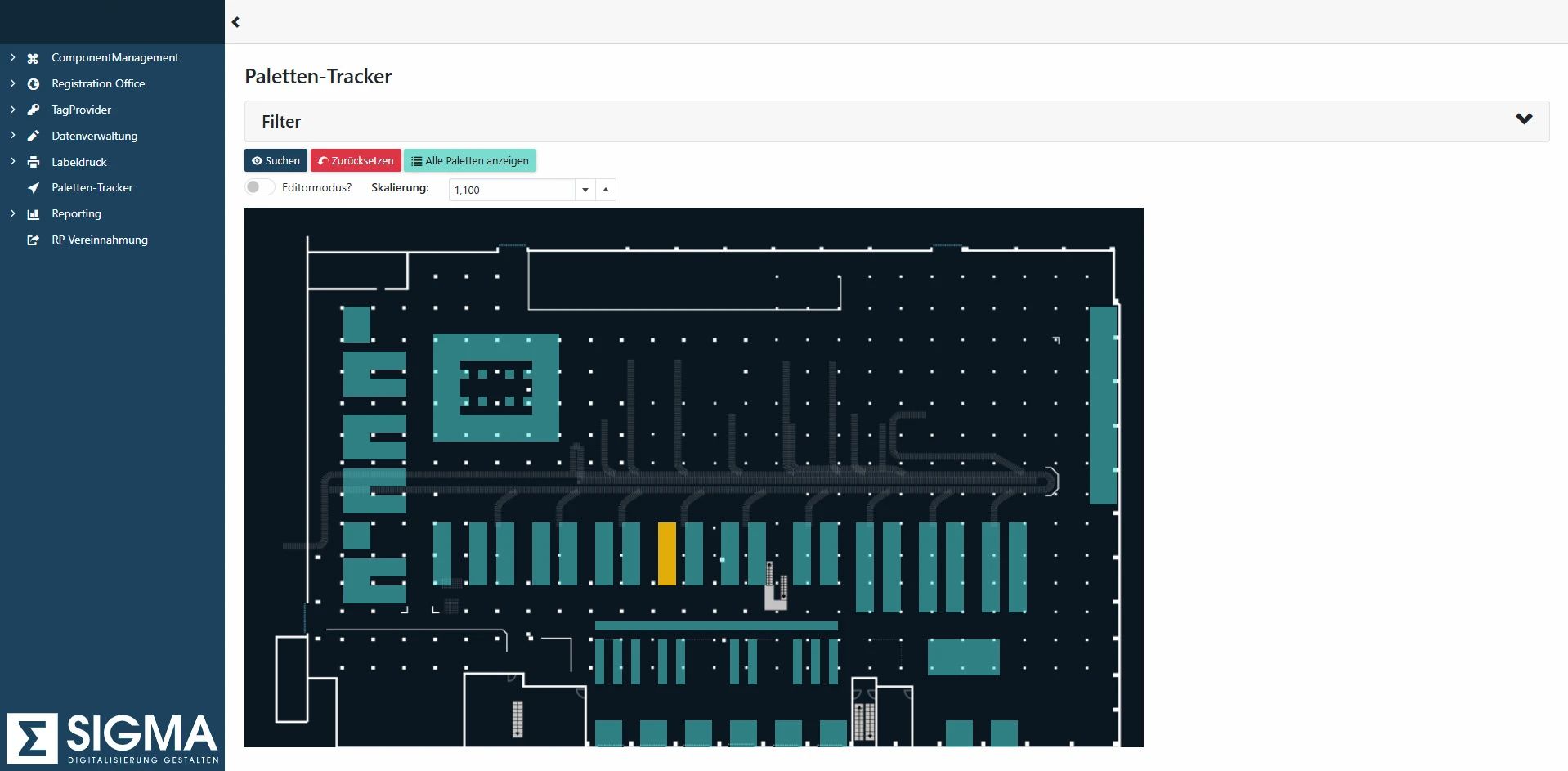The width and height of the screenshot is (1568, 771).
Task: Click the Labeldruck printer icon
Action: (x=33, y=162)
